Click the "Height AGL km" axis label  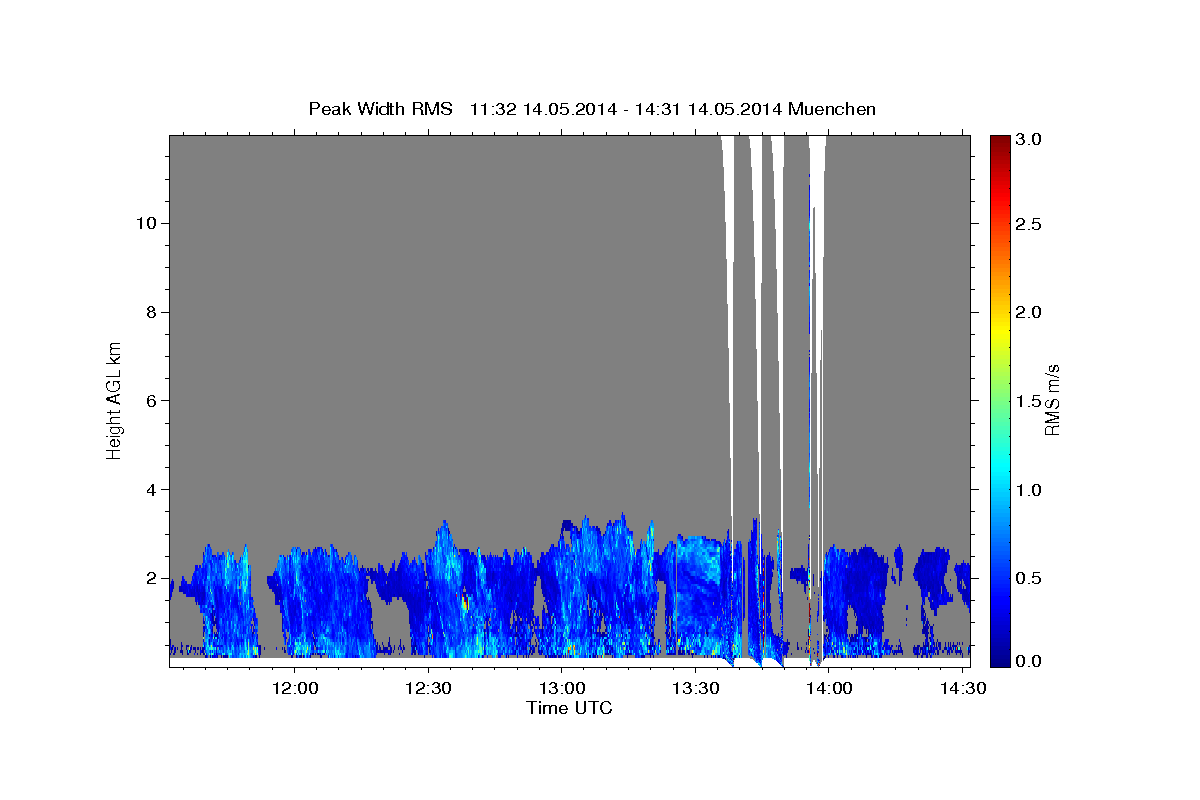coord(115,400)
